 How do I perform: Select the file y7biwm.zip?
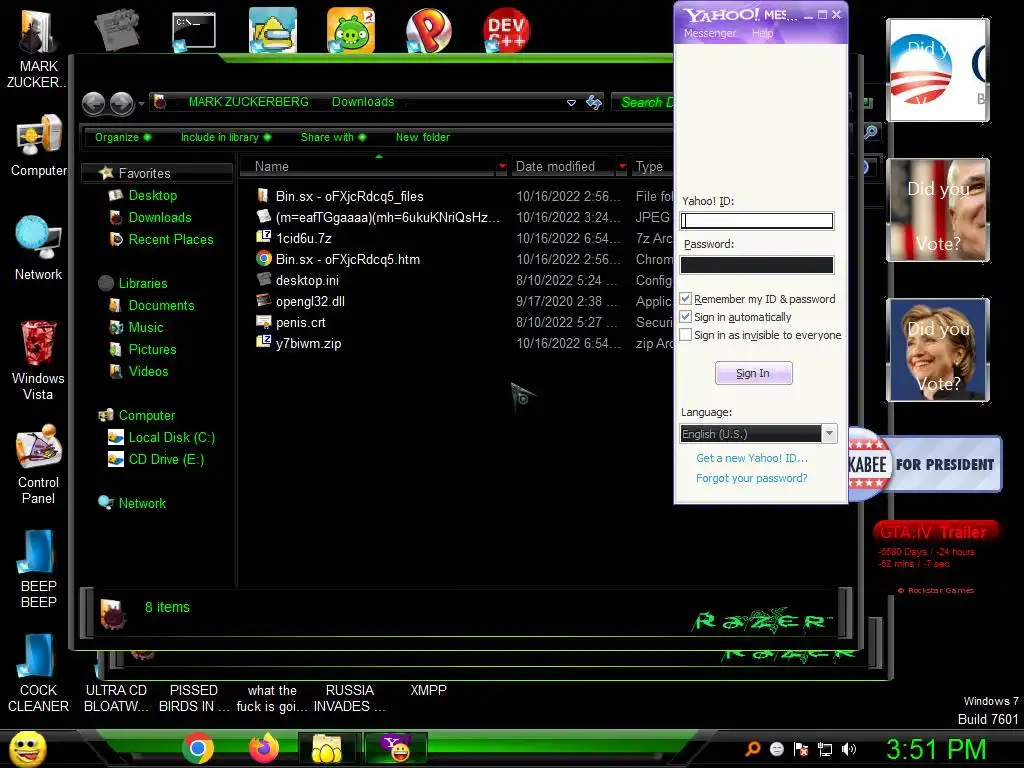click(x=308, y=343)
